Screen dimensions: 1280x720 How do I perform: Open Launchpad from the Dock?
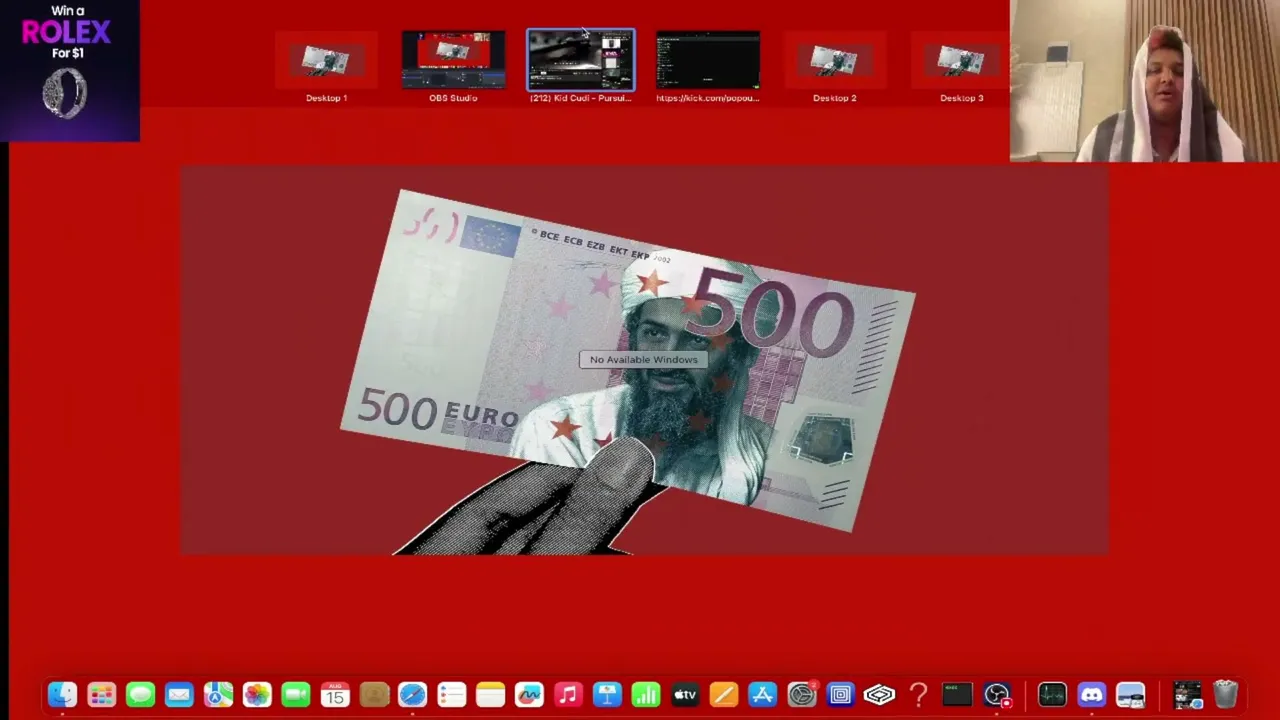[101, 694]
